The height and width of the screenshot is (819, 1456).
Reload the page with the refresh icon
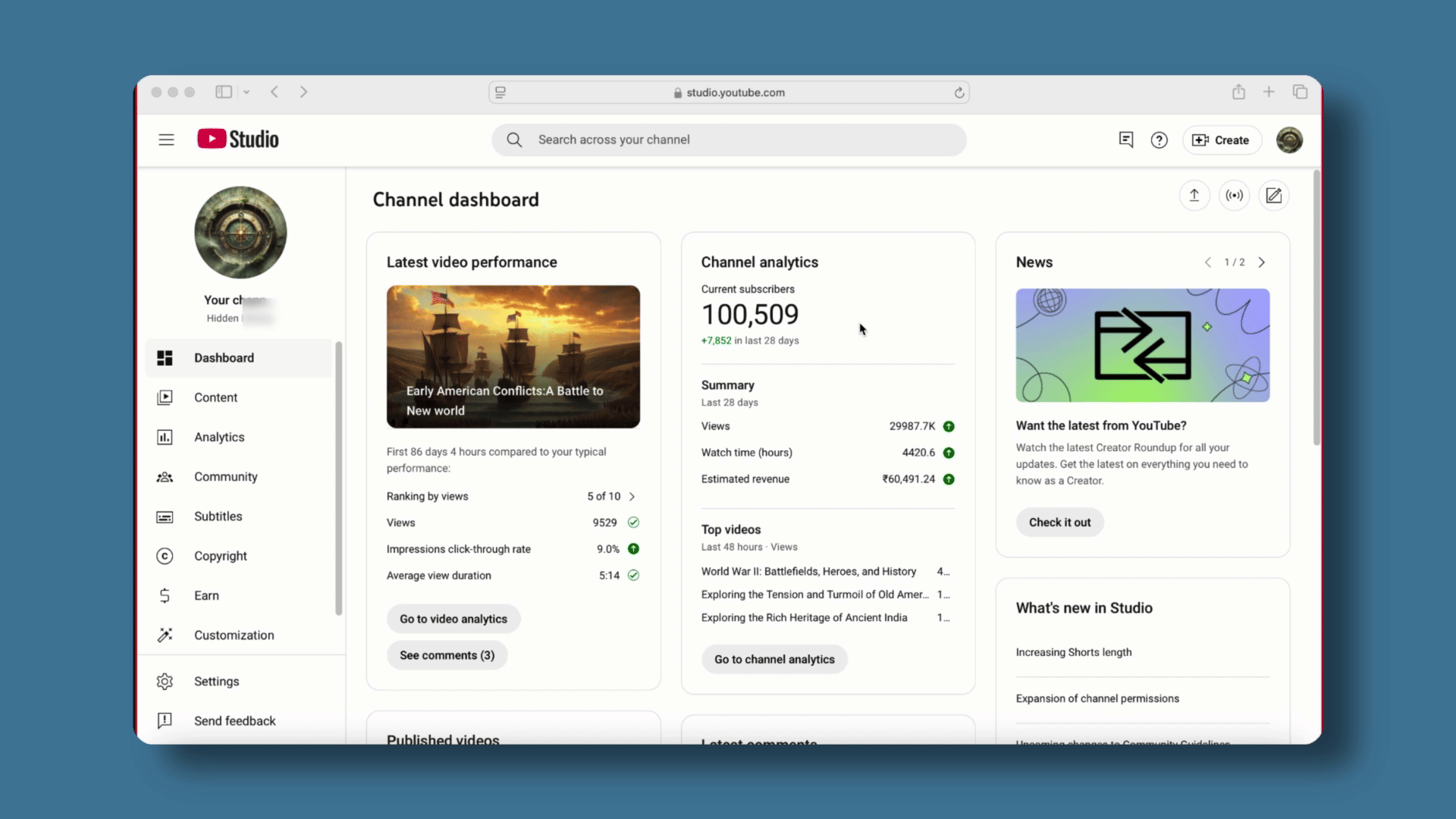tap(959, 93)
